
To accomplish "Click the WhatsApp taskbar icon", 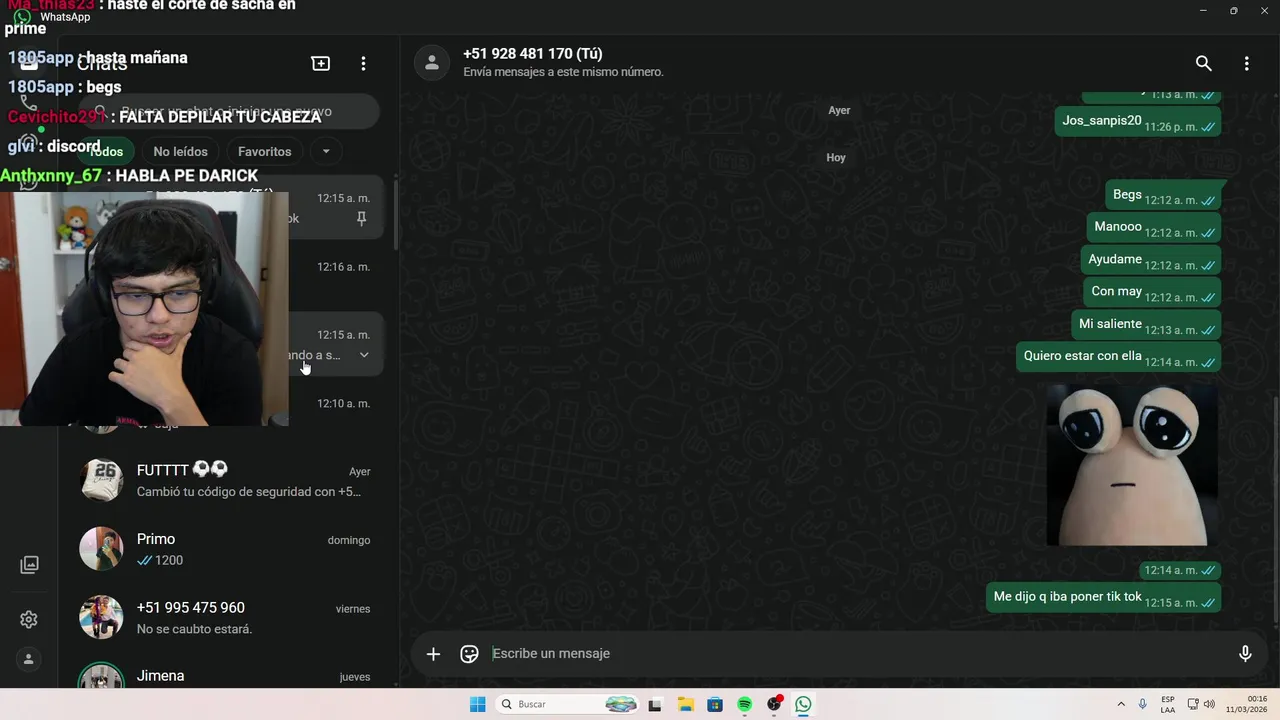I will (804, 704).
